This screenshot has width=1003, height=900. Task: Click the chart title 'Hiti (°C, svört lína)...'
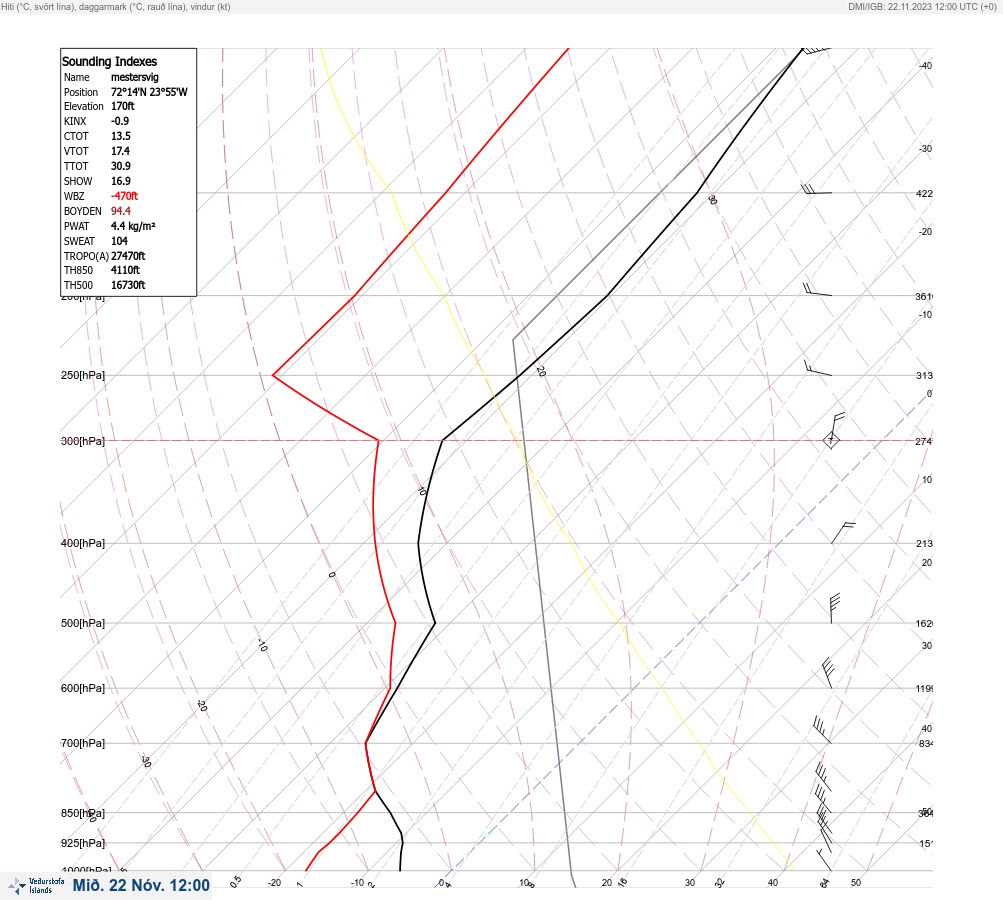116,6
